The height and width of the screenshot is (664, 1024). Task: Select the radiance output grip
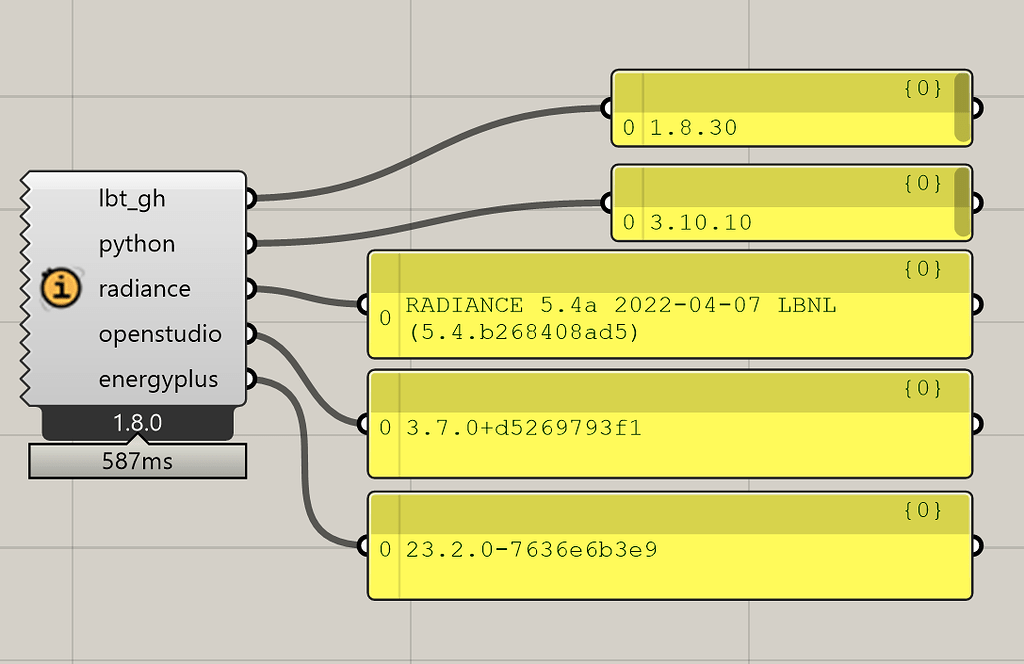[251, 288]
